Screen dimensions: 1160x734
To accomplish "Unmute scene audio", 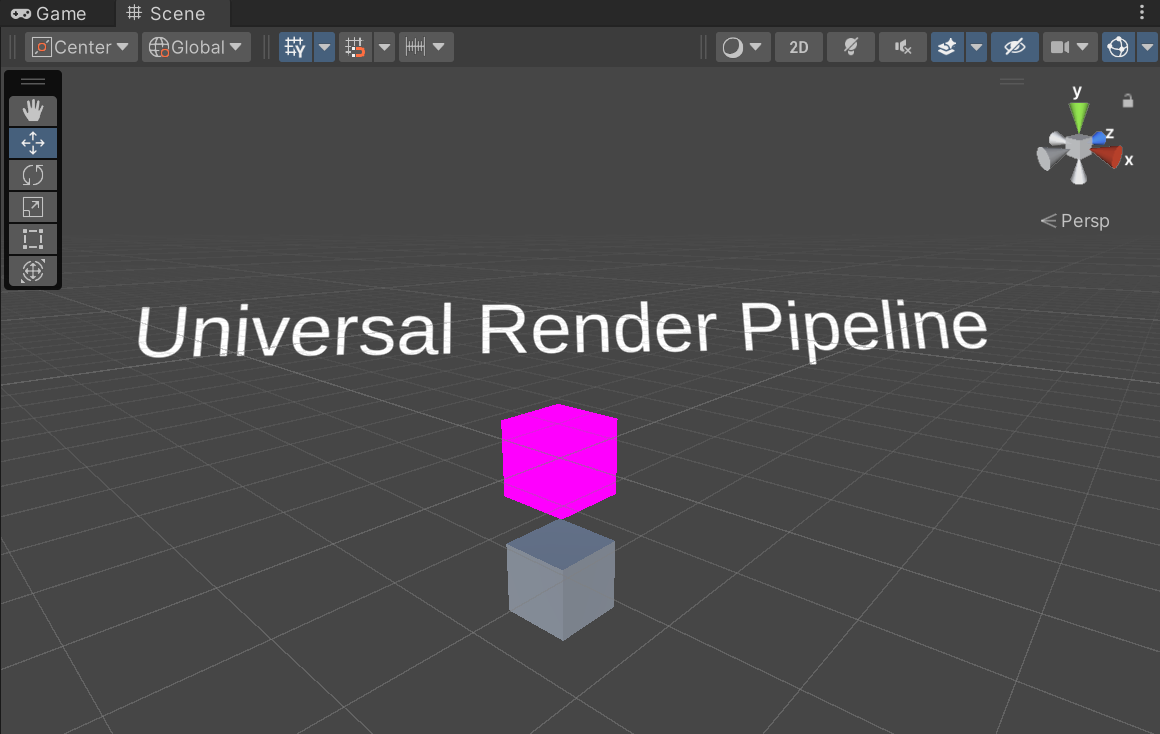I will [x=902, y=46].
